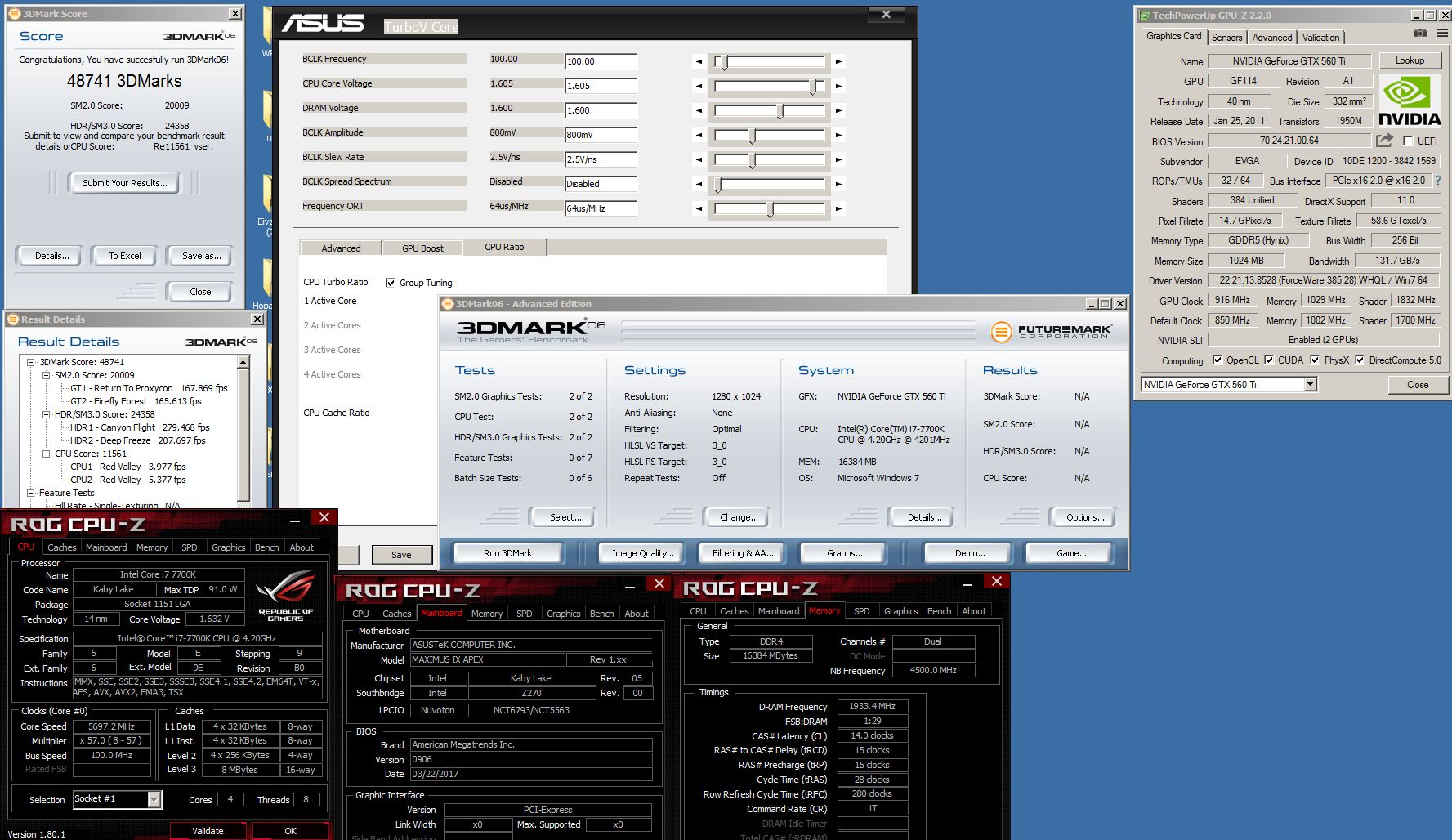Decrease CPU Core Voltage with left arrow
Image resolution: width=1452 pixels, height=840 pixels.
[699, 86]
